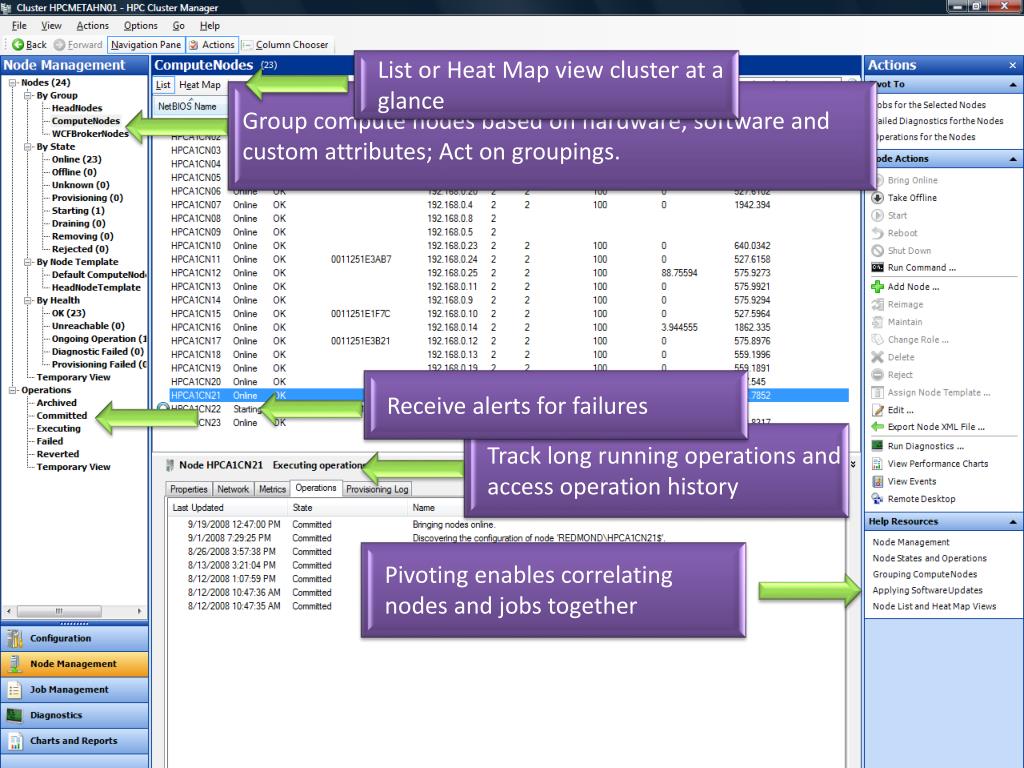Open Node List and Heat Map Views link

click(935, 606)
